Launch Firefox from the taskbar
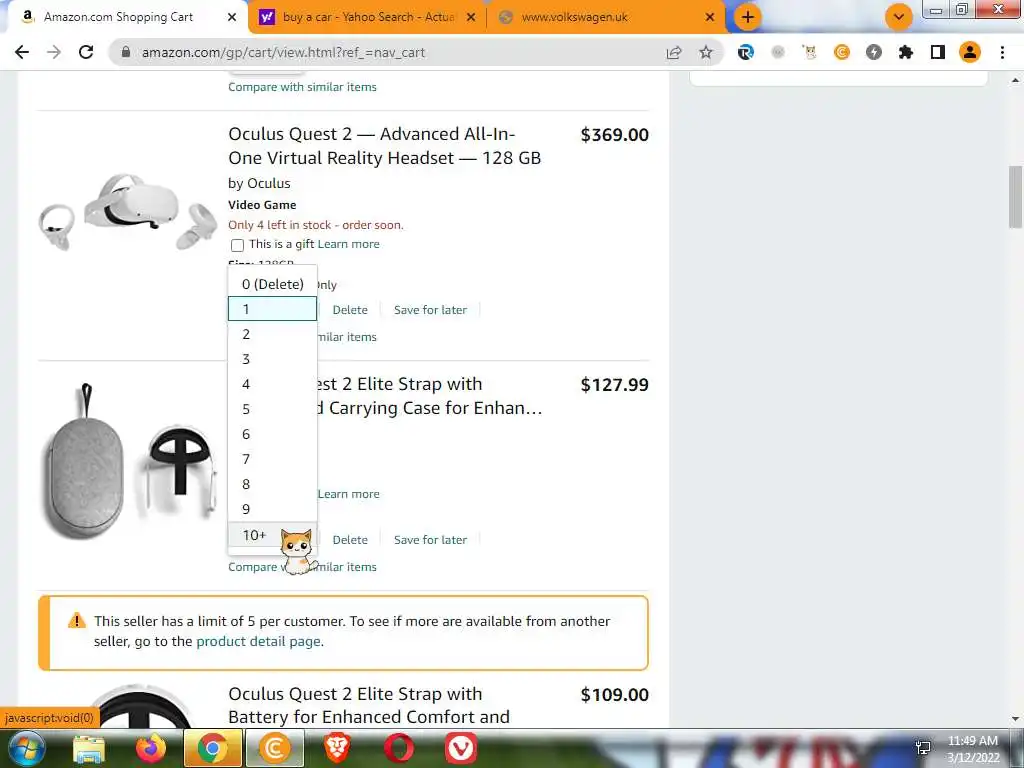1024x768 pixels. [151, 748]
